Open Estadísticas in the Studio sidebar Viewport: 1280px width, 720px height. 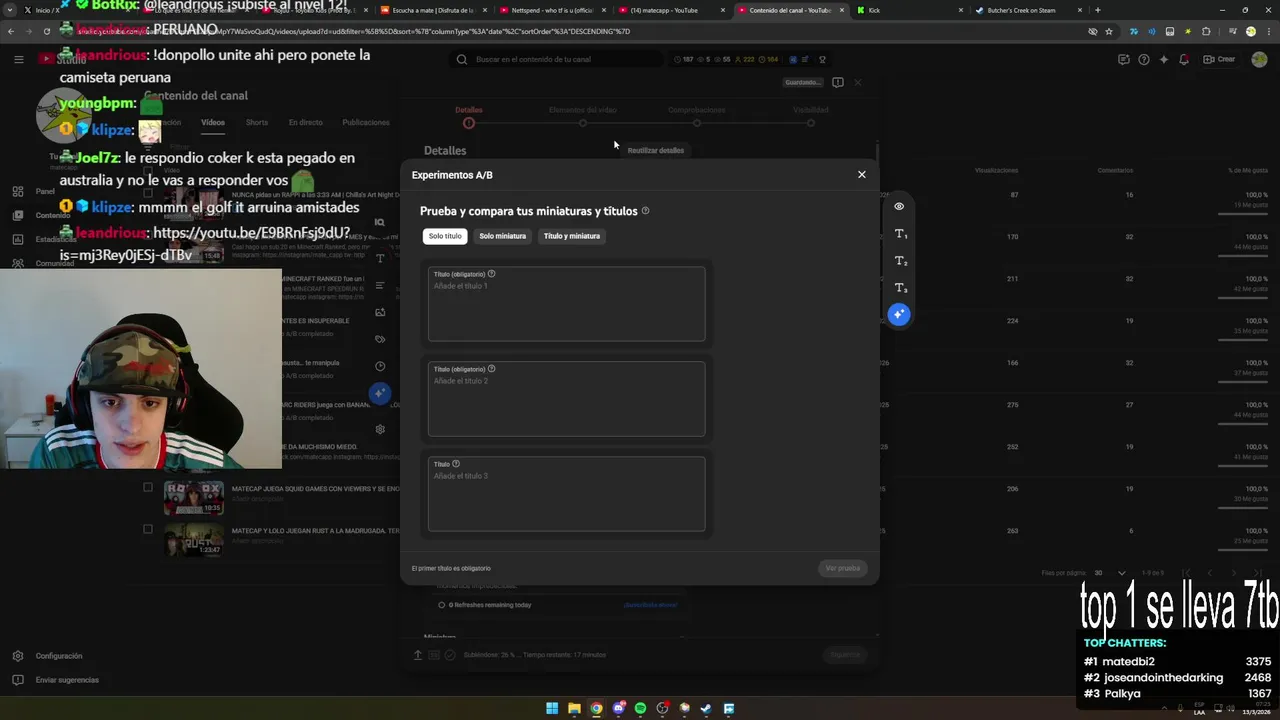click(x=56, y=239)
